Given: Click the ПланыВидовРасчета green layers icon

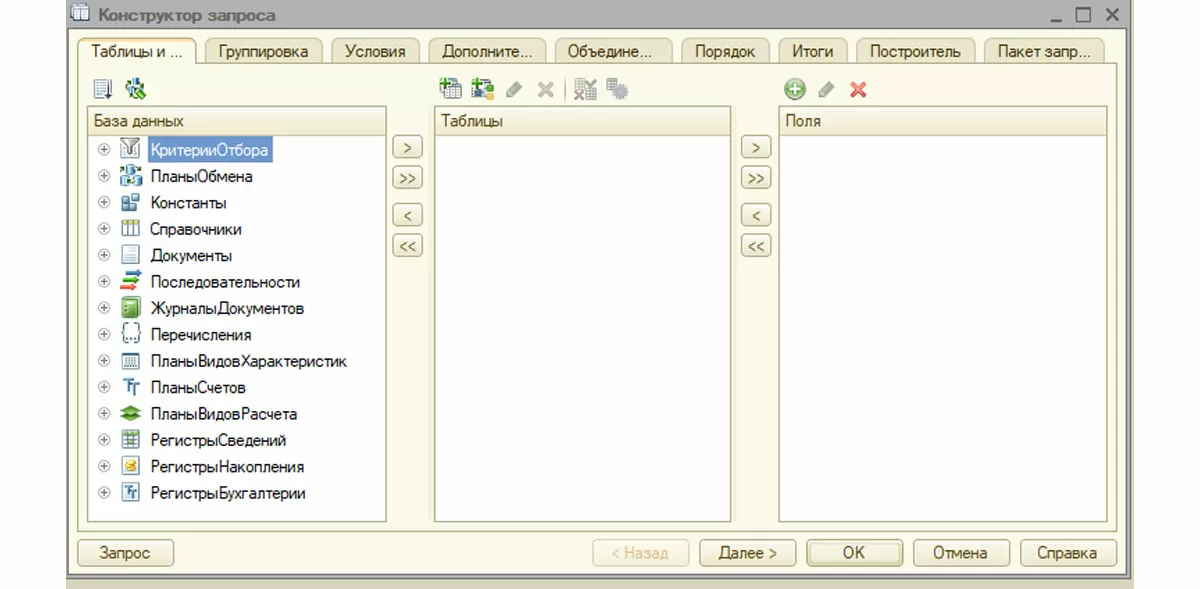Looking at the screenshot, I should click(x=130, y=413).
